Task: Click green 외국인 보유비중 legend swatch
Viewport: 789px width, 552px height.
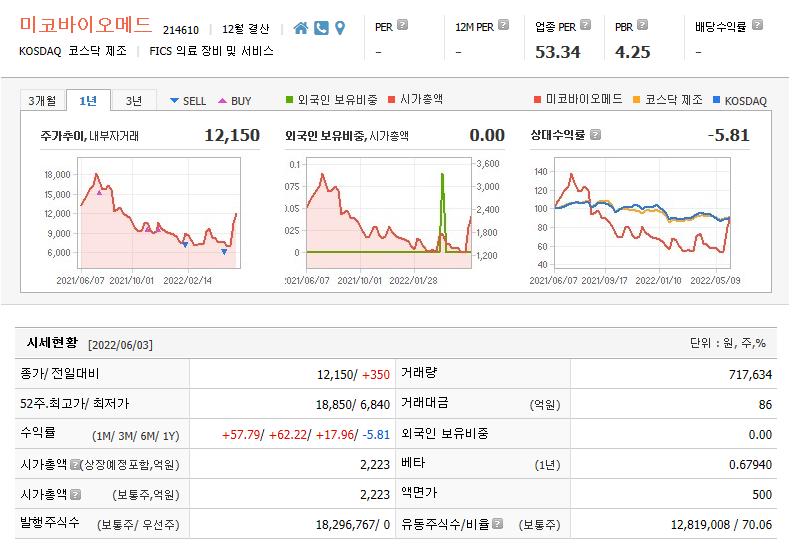Action: [x=289, y=100]
